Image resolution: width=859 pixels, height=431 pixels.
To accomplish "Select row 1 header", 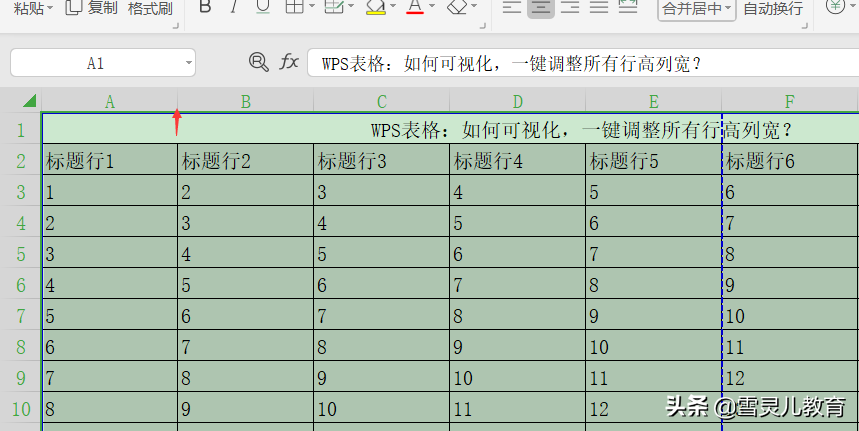I will coord(21,129).
